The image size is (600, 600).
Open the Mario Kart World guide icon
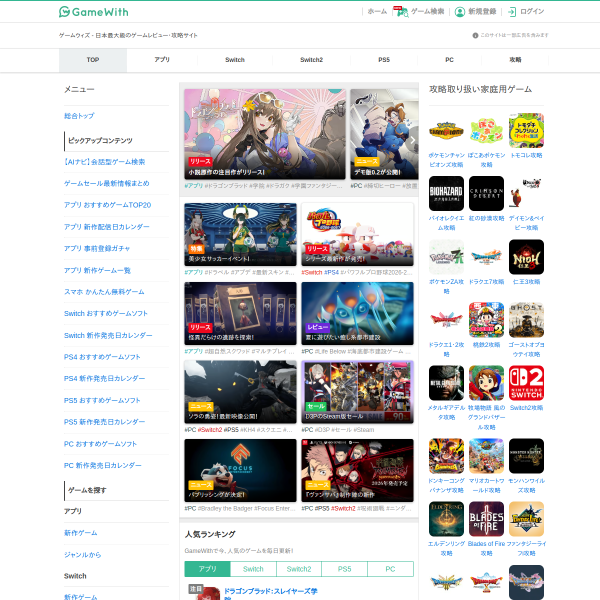point(486,456)
